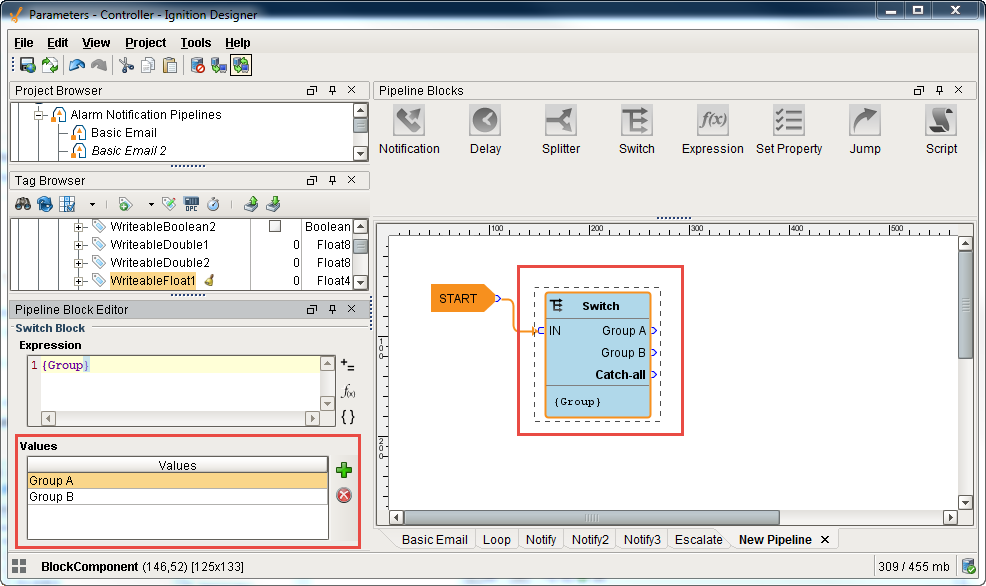Open the dropdown arrow next to grid icon
This screenshot has height=586, width=986.
(x=92, y=204)
